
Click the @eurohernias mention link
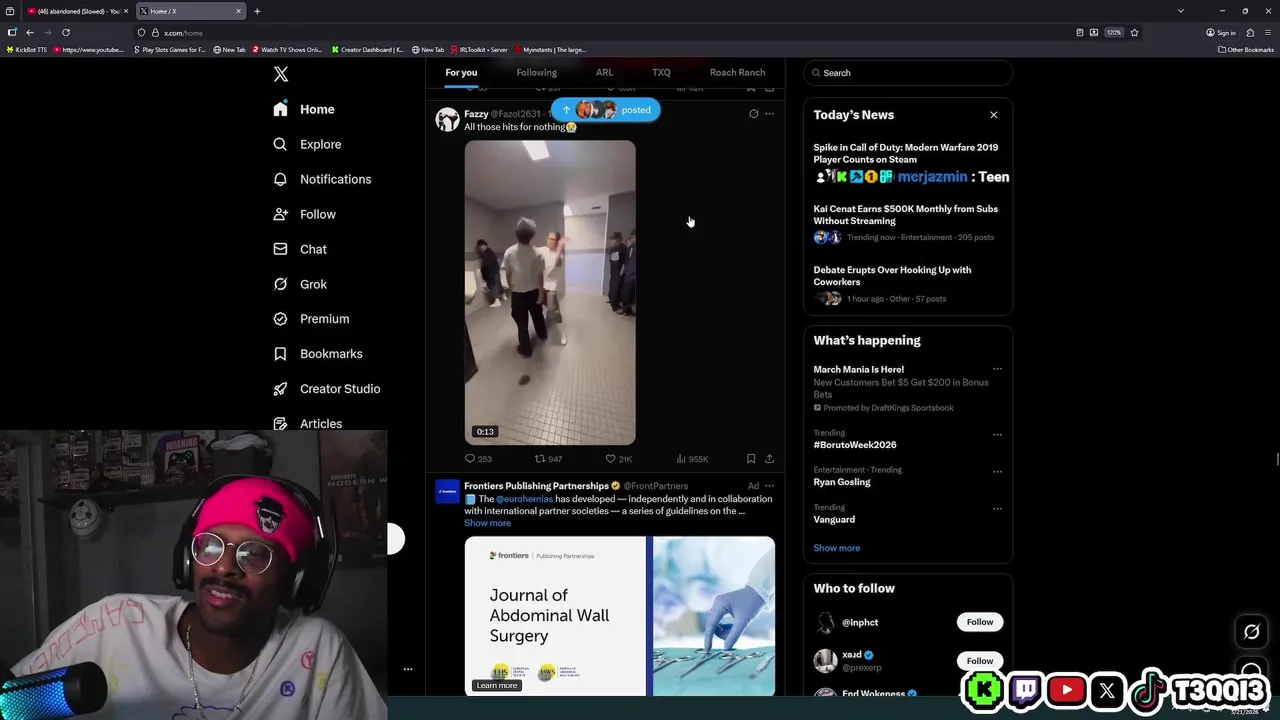(x=524, y=499)
